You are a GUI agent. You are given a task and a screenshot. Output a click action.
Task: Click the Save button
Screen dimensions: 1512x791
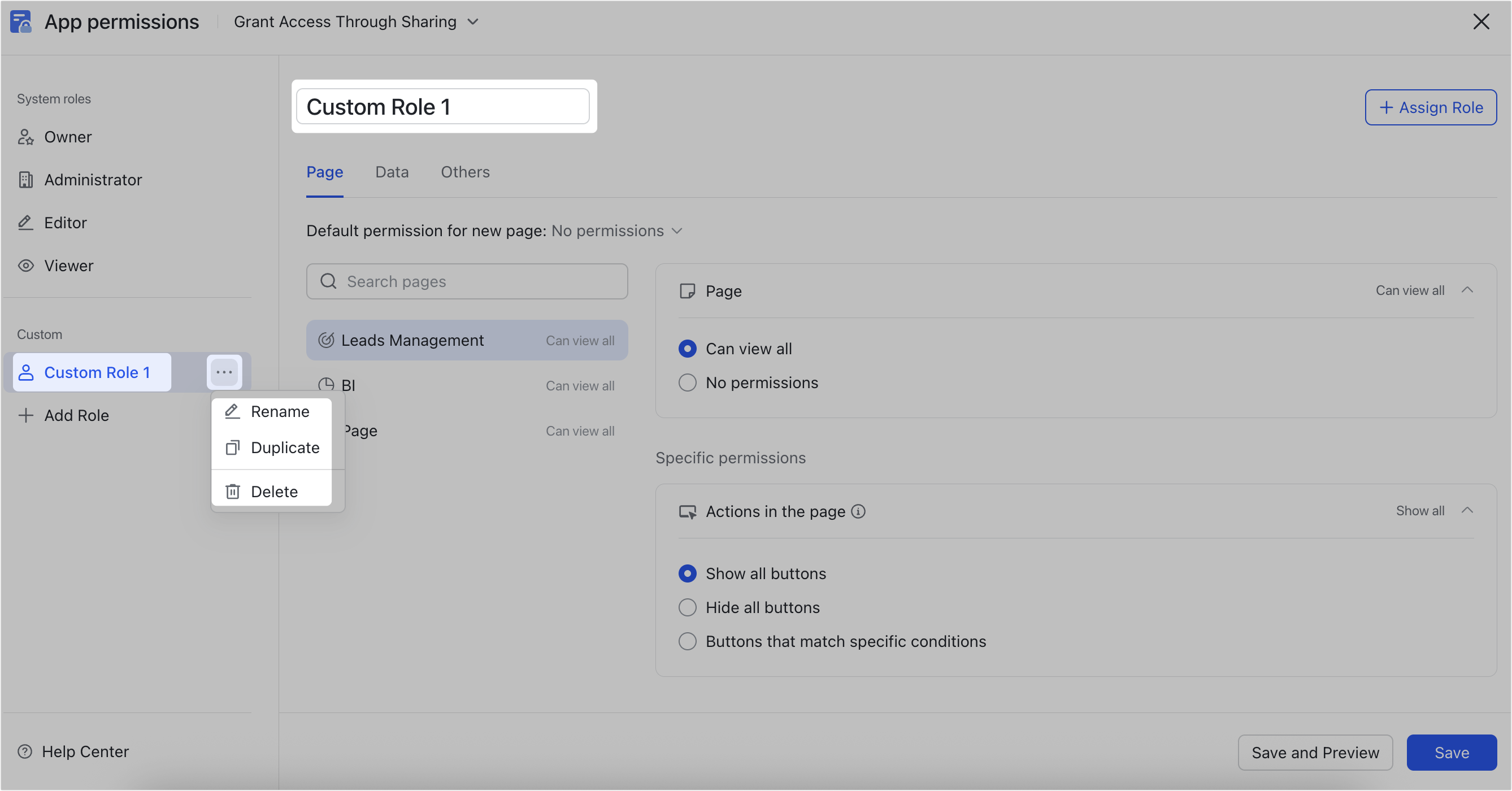1451,752
